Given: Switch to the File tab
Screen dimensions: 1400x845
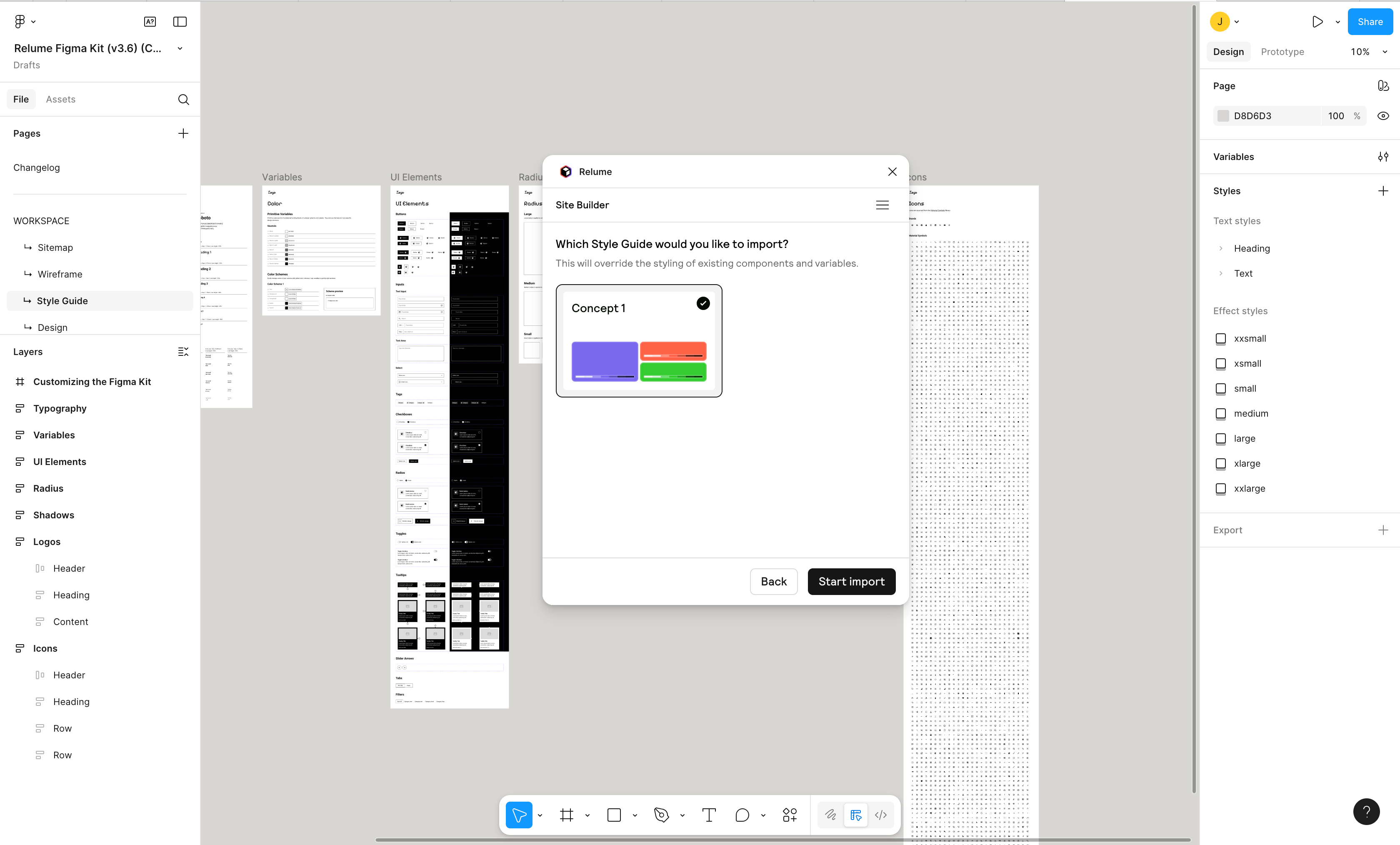Looking at the screenshot, I should tap(21, 100).
